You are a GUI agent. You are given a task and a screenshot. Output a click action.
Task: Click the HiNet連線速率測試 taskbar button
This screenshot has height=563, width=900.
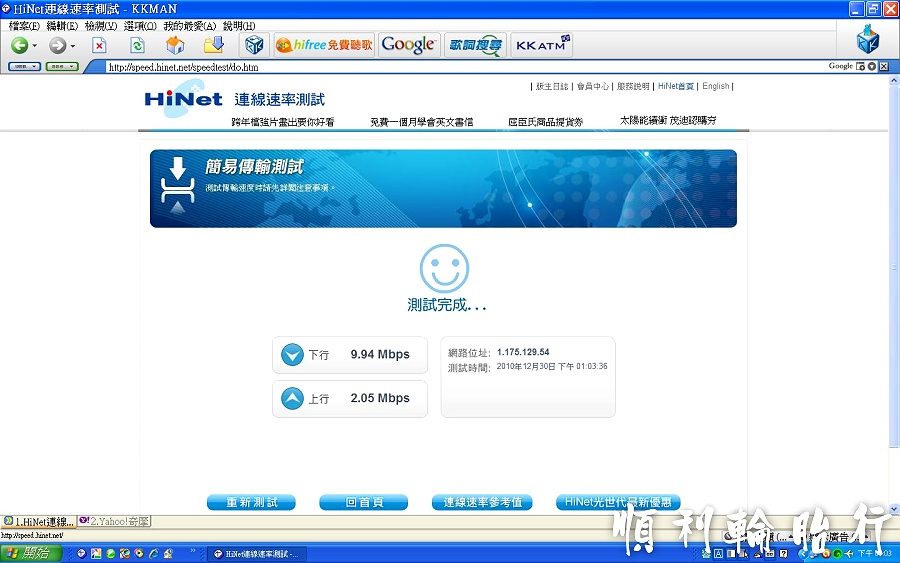point(256,554)
